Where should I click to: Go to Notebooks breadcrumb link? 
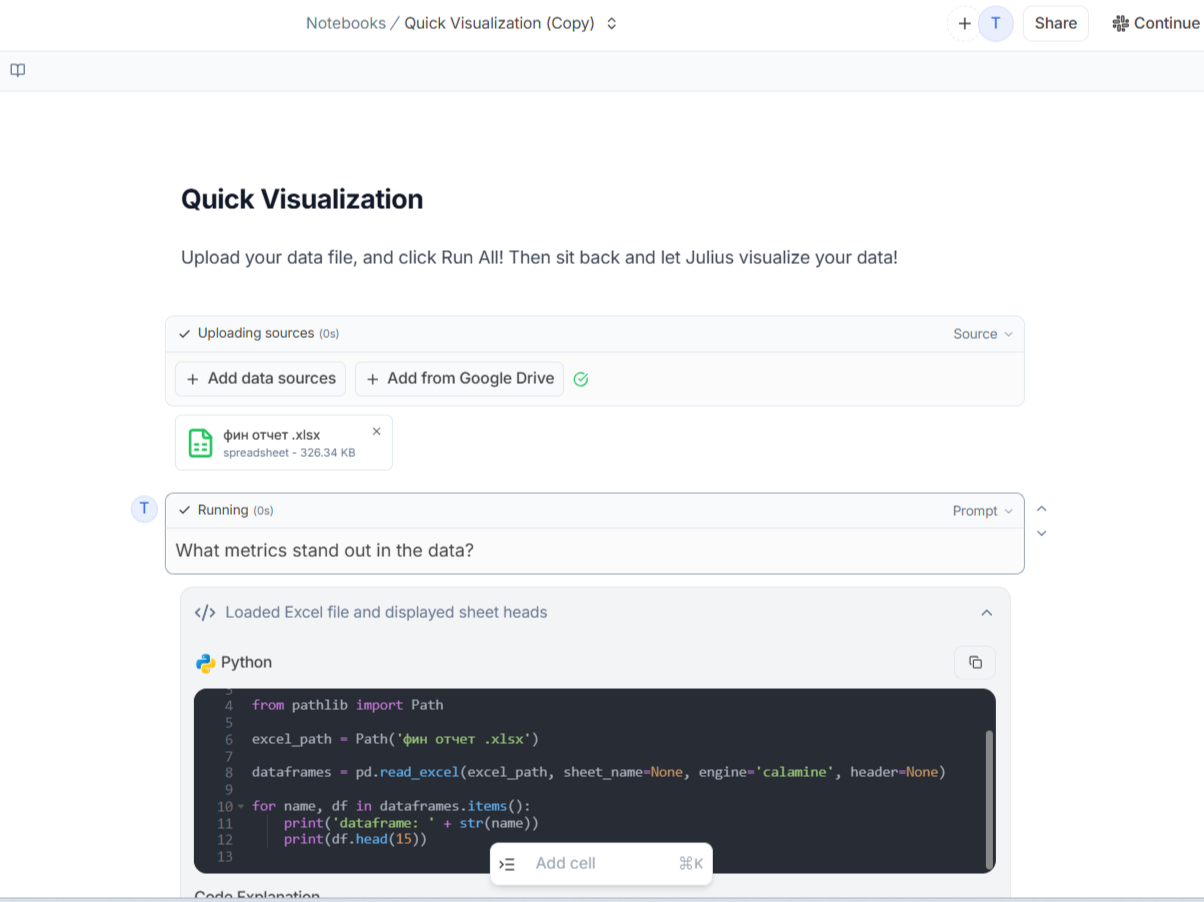coord(345,23)
